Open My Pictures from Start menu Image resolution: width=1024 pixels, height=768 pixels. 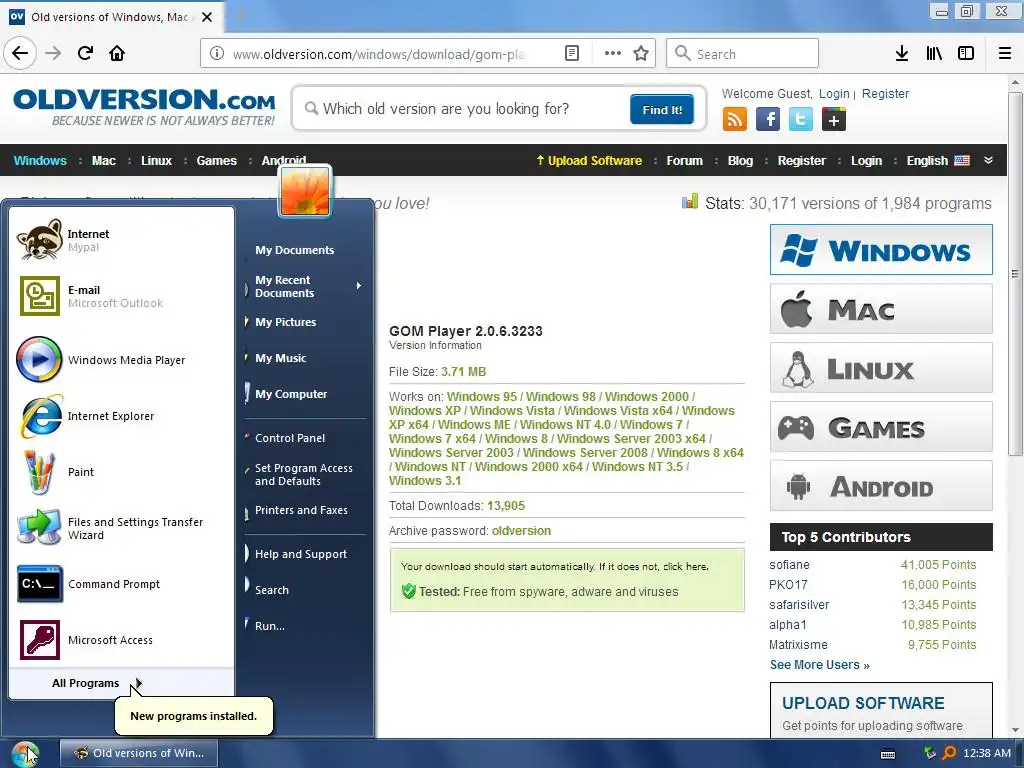click(x=285, y=322)
